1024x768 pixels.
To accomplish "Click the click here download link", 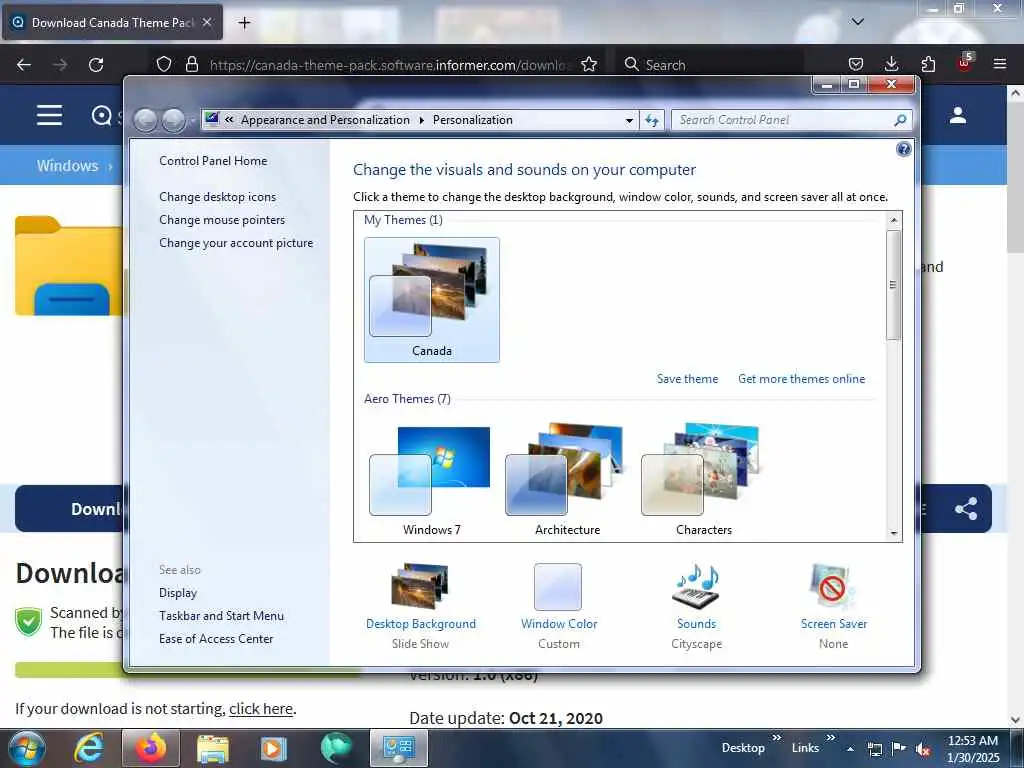I will click(261, 709).
